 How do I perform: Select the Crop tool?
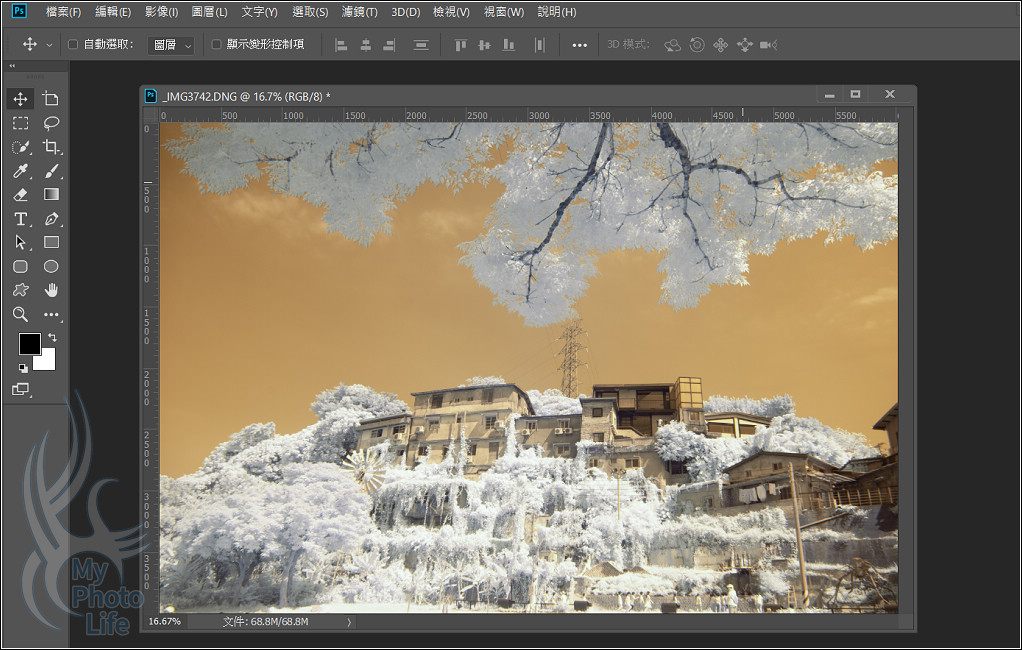coord(51,147)
